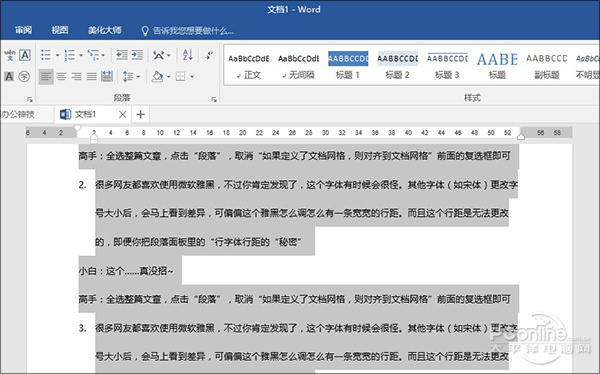Apply the 副标题 subtitle style

[x=547, y=64]
